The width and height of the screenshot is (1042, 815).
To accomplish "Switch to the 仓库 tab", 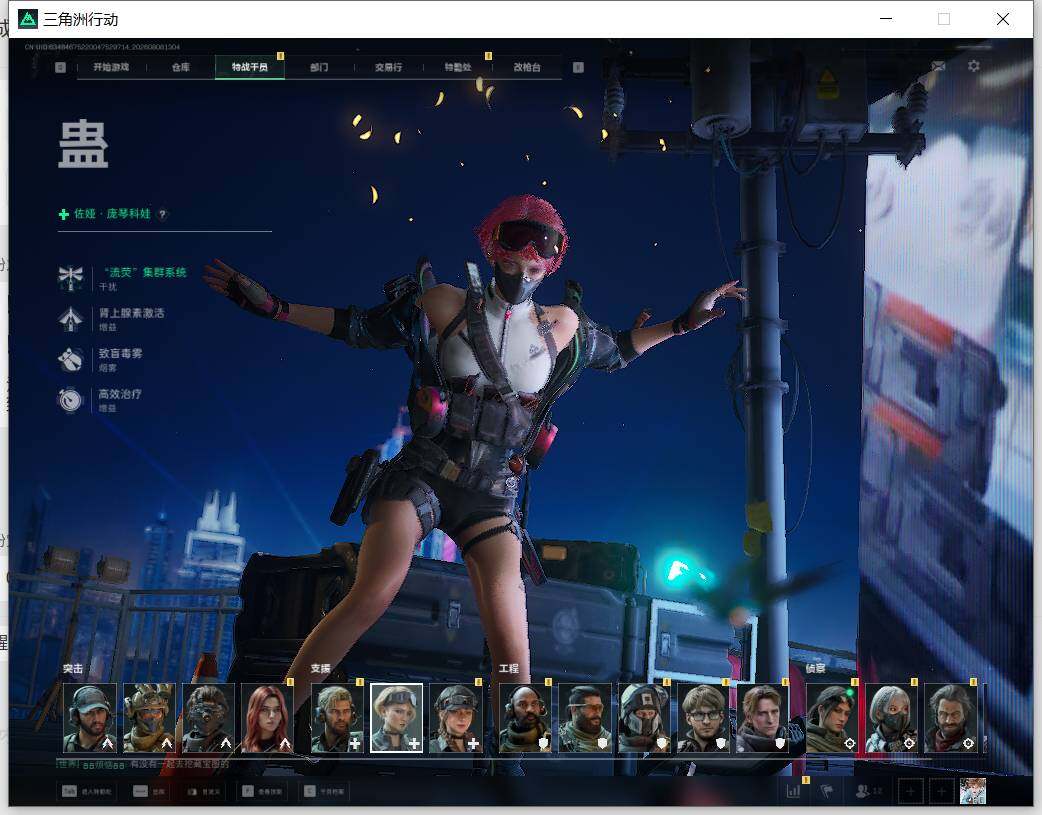I will click(181, 67).
